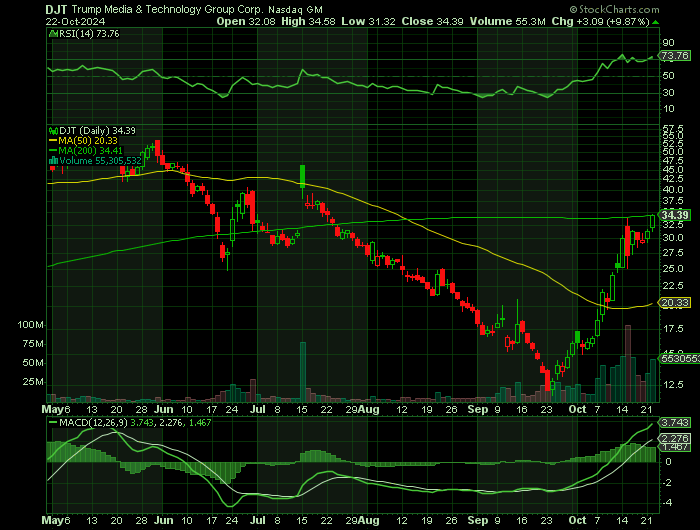Image resolution: width=700 pixels, height=530 pixels.
Task: Click the '100M' volume scale label
Action: 30,325
